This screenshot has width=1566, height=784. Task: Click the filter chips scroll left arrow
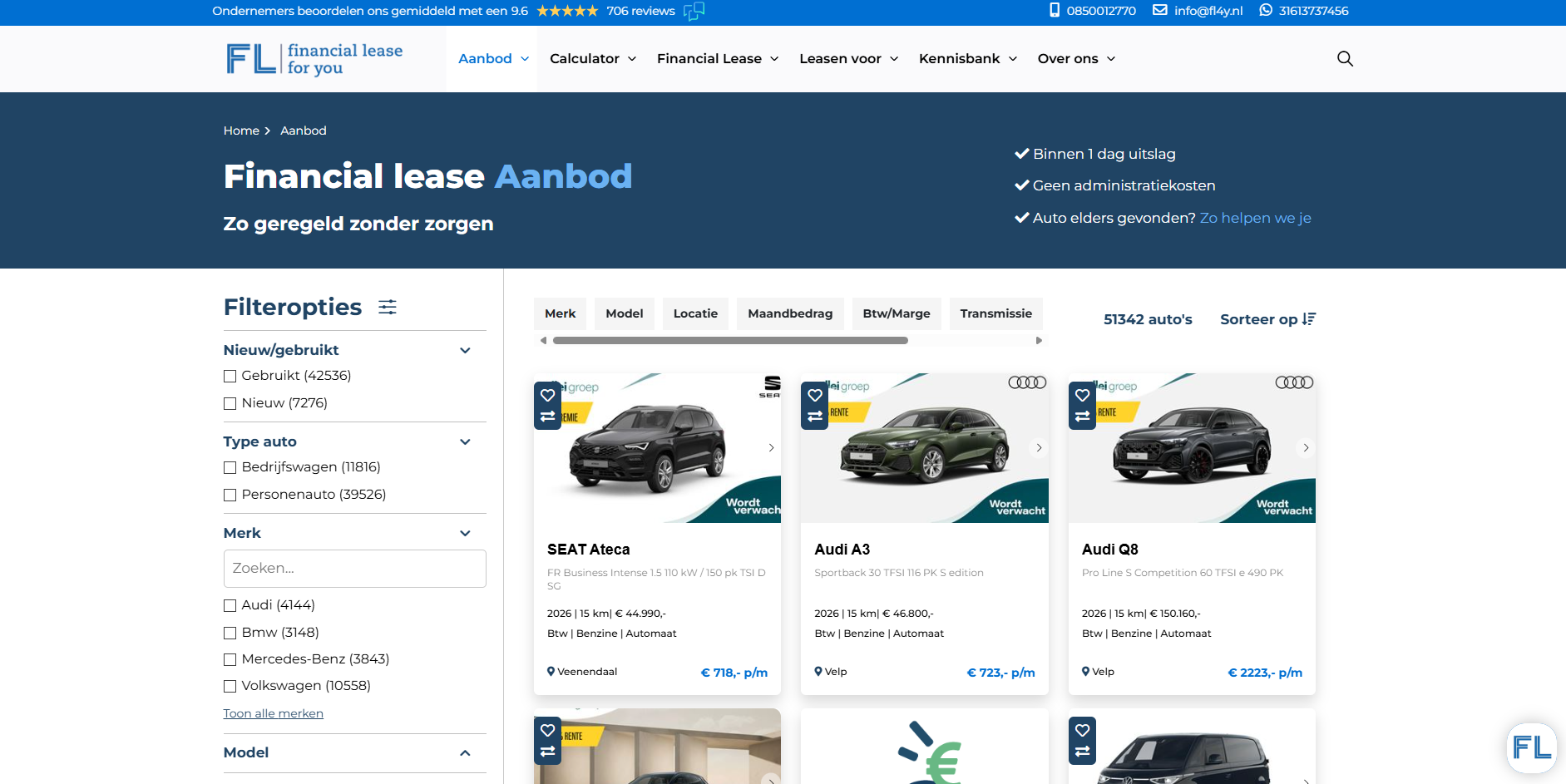tap(543, 340)
